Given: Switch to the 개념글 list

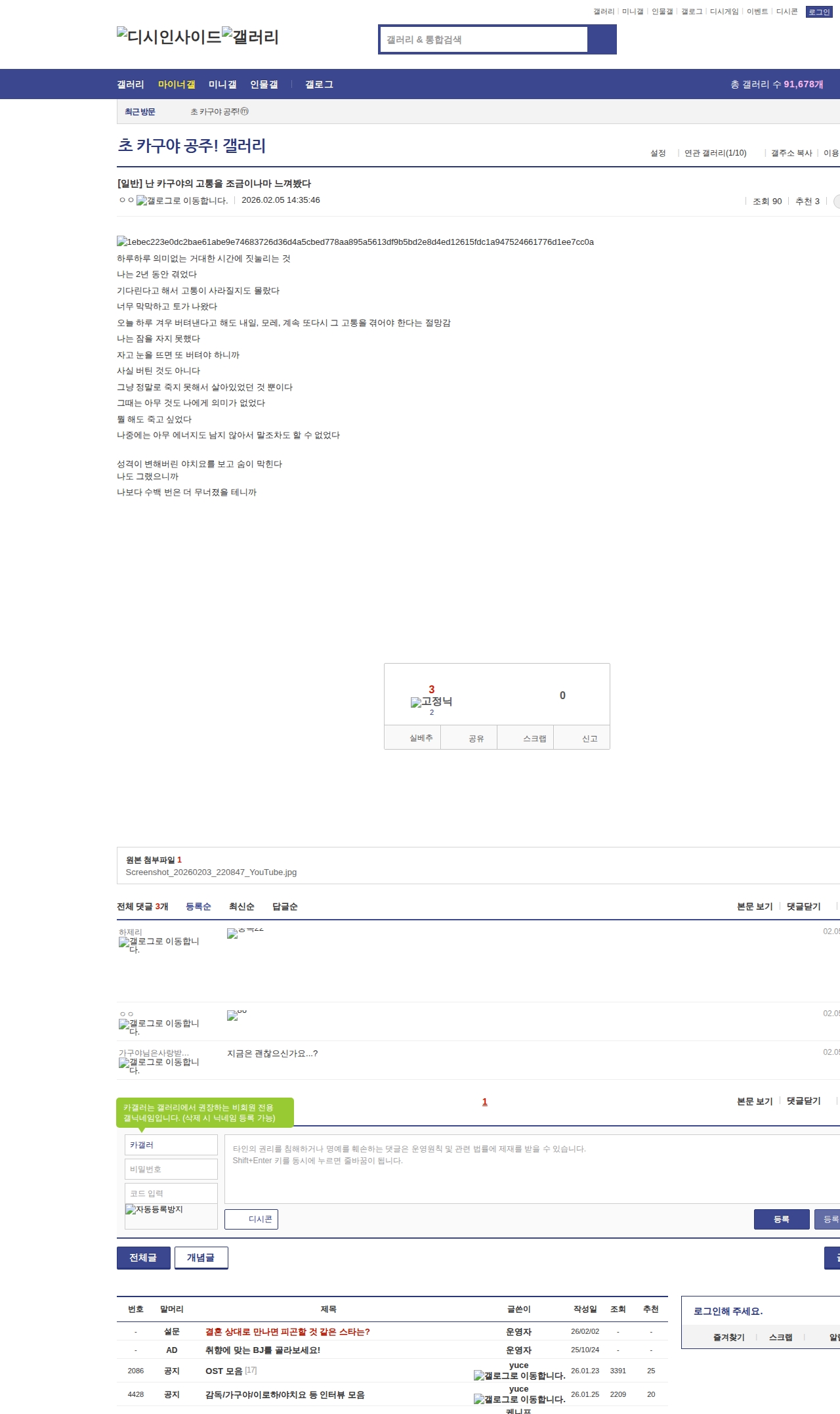Looking at the screenshot, I should [x=201, y=1258].
